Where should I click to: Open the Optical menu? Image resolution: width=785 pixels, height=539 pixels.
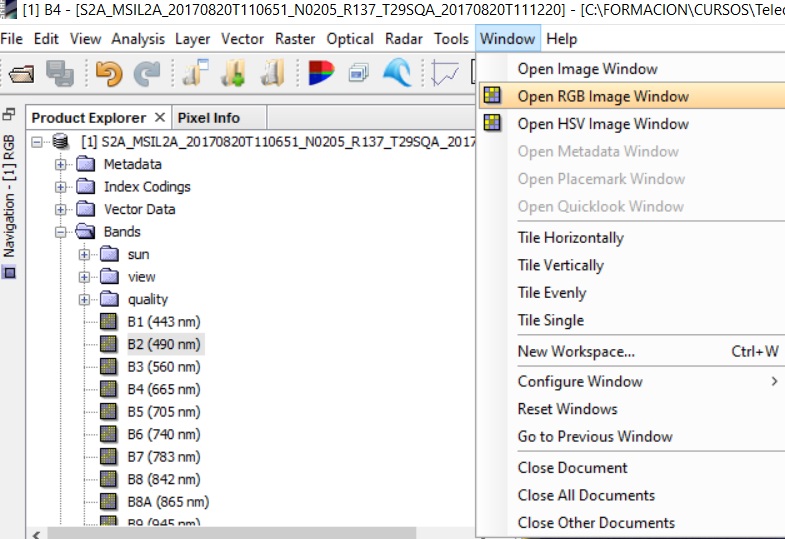[x=350, y=39]
